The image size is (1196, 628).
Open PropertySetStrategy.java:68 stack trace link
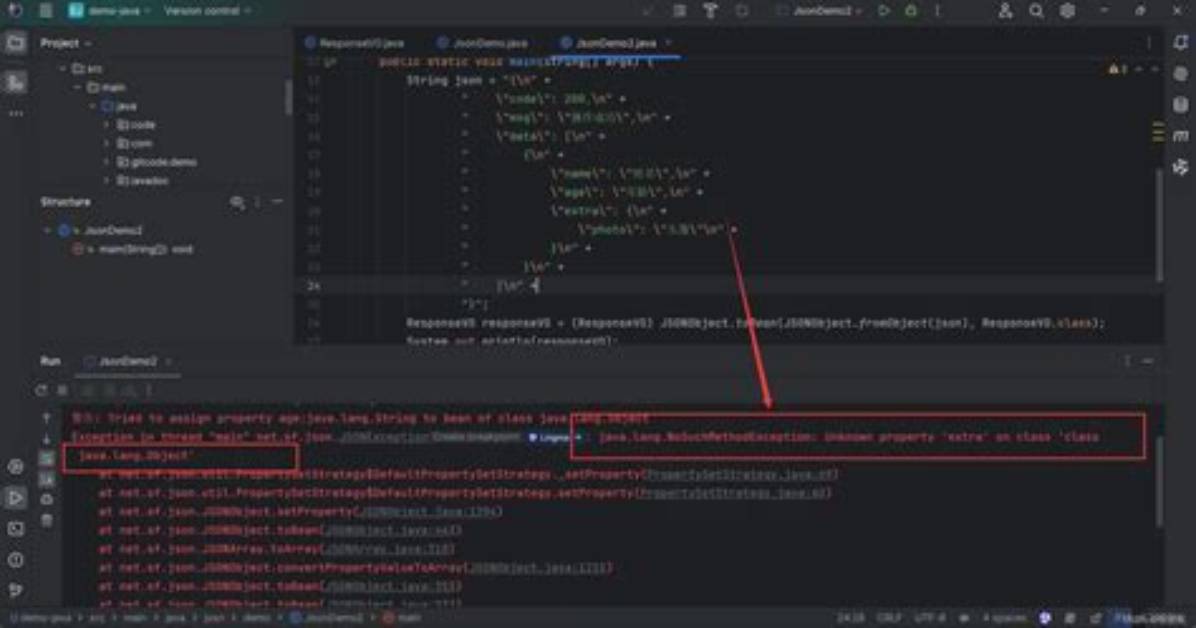coord(741,474)
